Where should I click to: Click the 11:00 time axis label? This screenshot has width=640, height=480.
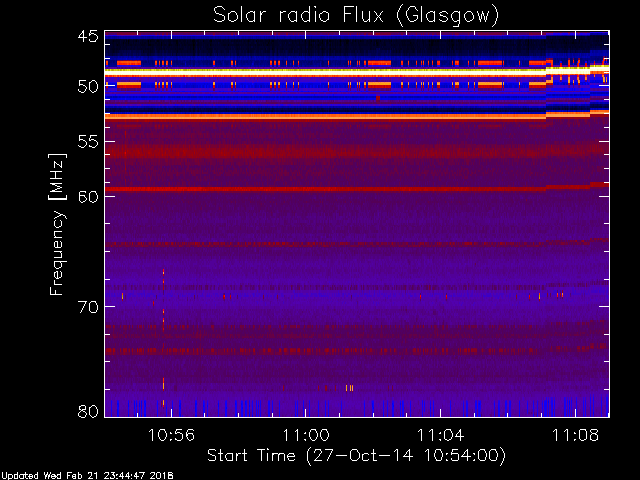(x=306, y=435)
